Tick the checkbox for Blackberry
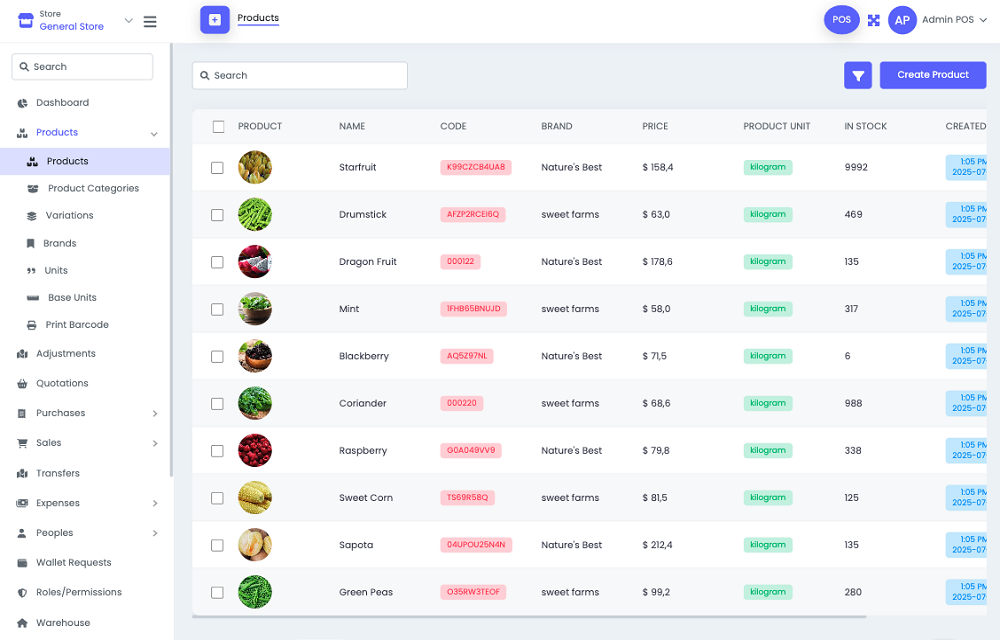 (x=217, y=357)
